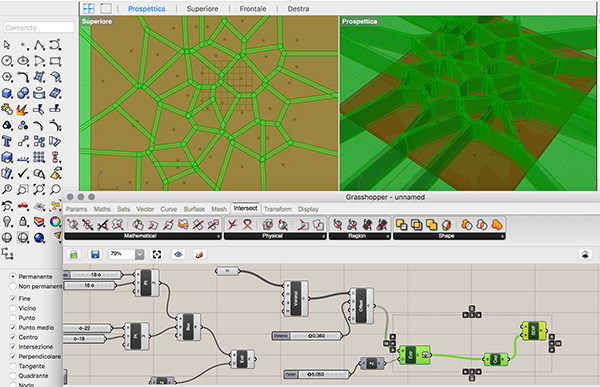Viewport: 600px width, 387px height.
Task: Select the arrow pointer tool in Rhino toolbar
Action: pos(7,45)
